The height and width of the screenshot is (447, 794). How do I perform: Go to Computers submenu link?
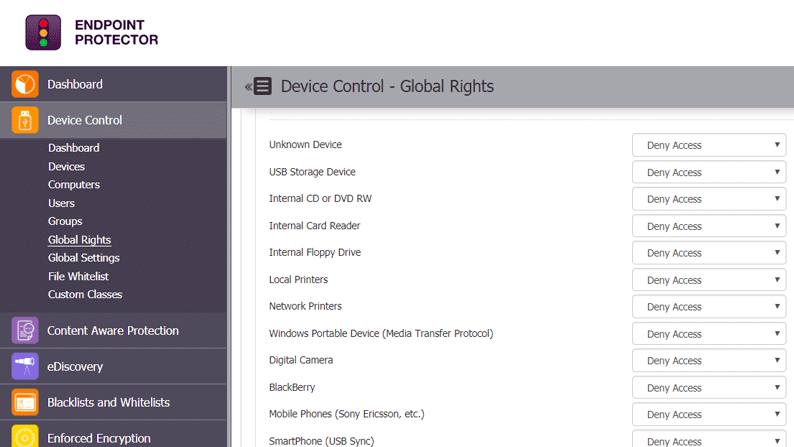[x=74, y=185]
